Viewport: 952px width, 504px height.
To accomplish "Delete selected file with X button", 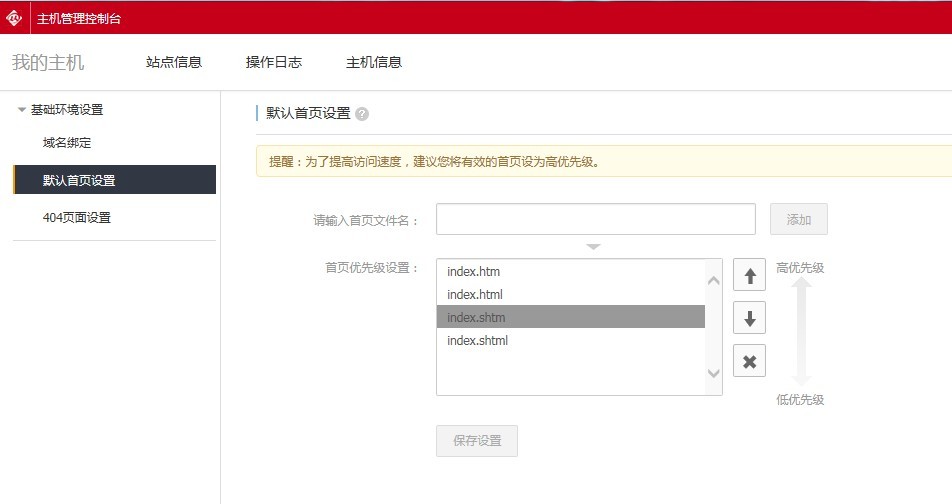I will tap(749, 361).
